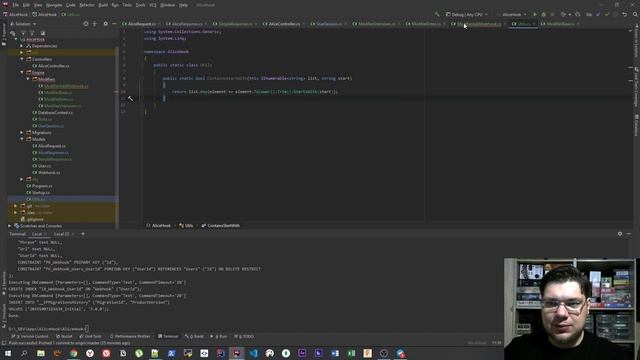Image resolution: width=640 pixels, height=360 pixels.
Task: Expand the Migrations folder
Action: click(22, 132)
